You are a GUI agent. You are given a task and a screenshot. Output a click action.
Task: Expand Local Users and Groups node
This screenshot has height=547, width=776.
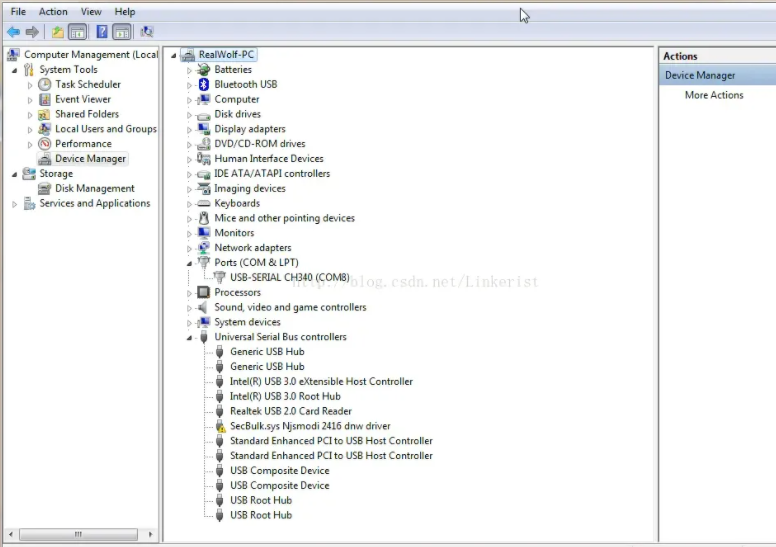pos(30,130)
